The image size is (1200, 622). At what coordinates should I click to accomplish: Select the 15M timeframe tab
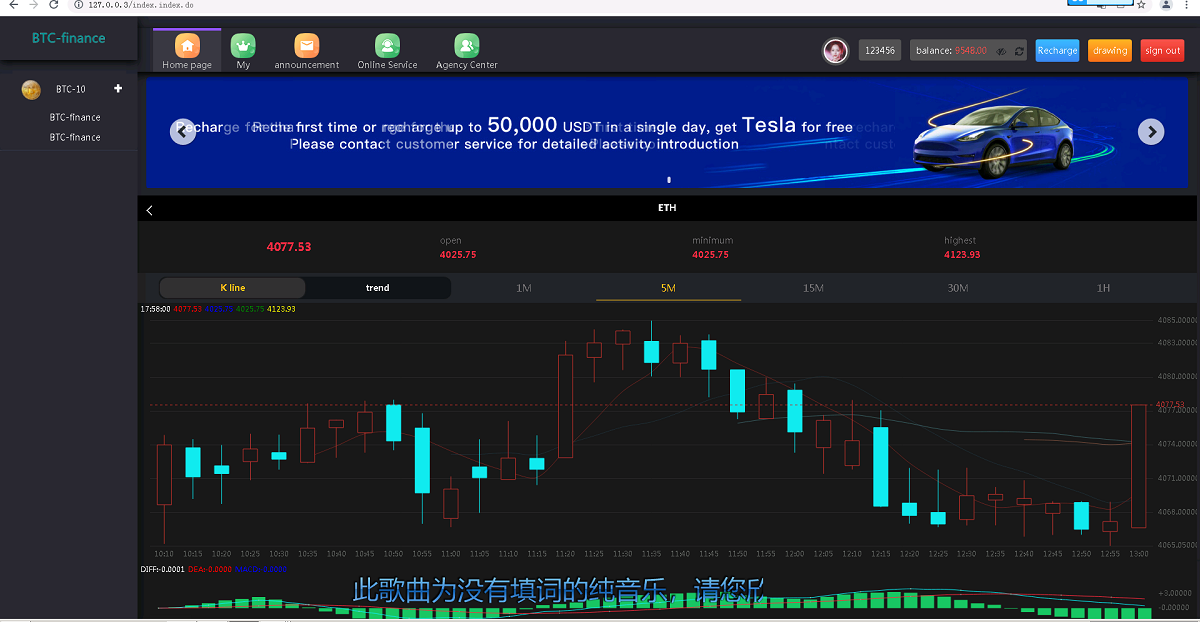click(x=813, y=288)
